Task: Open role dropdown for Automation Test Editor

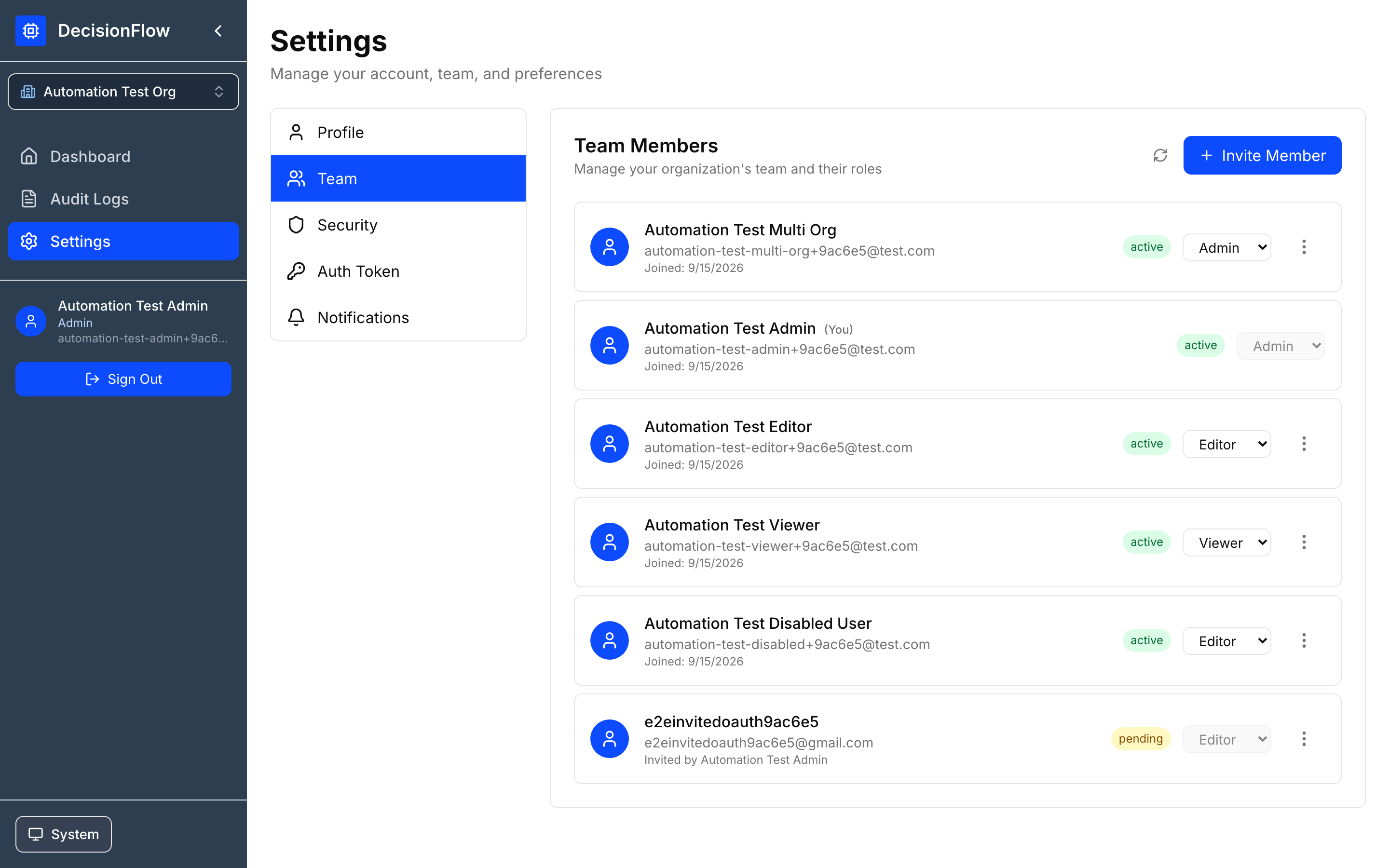Action: coord(1226,444)
